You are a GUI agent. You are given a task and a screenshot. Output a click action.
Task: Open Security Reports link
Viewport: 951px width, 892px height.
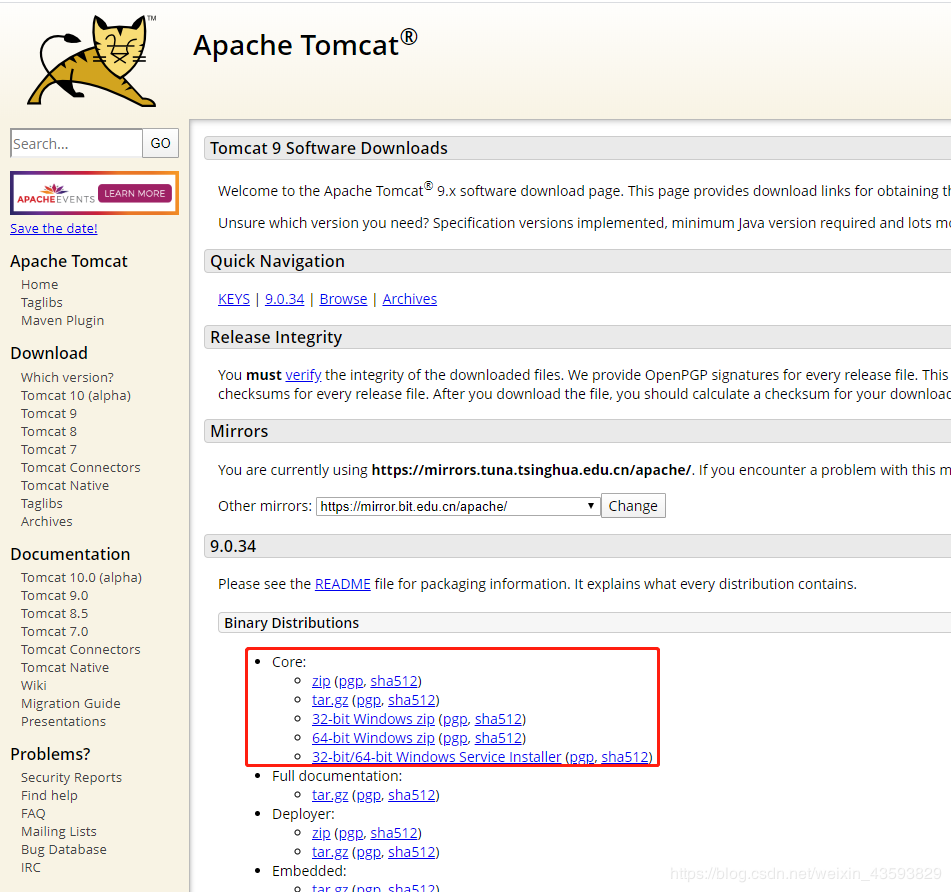pos(72,777)
